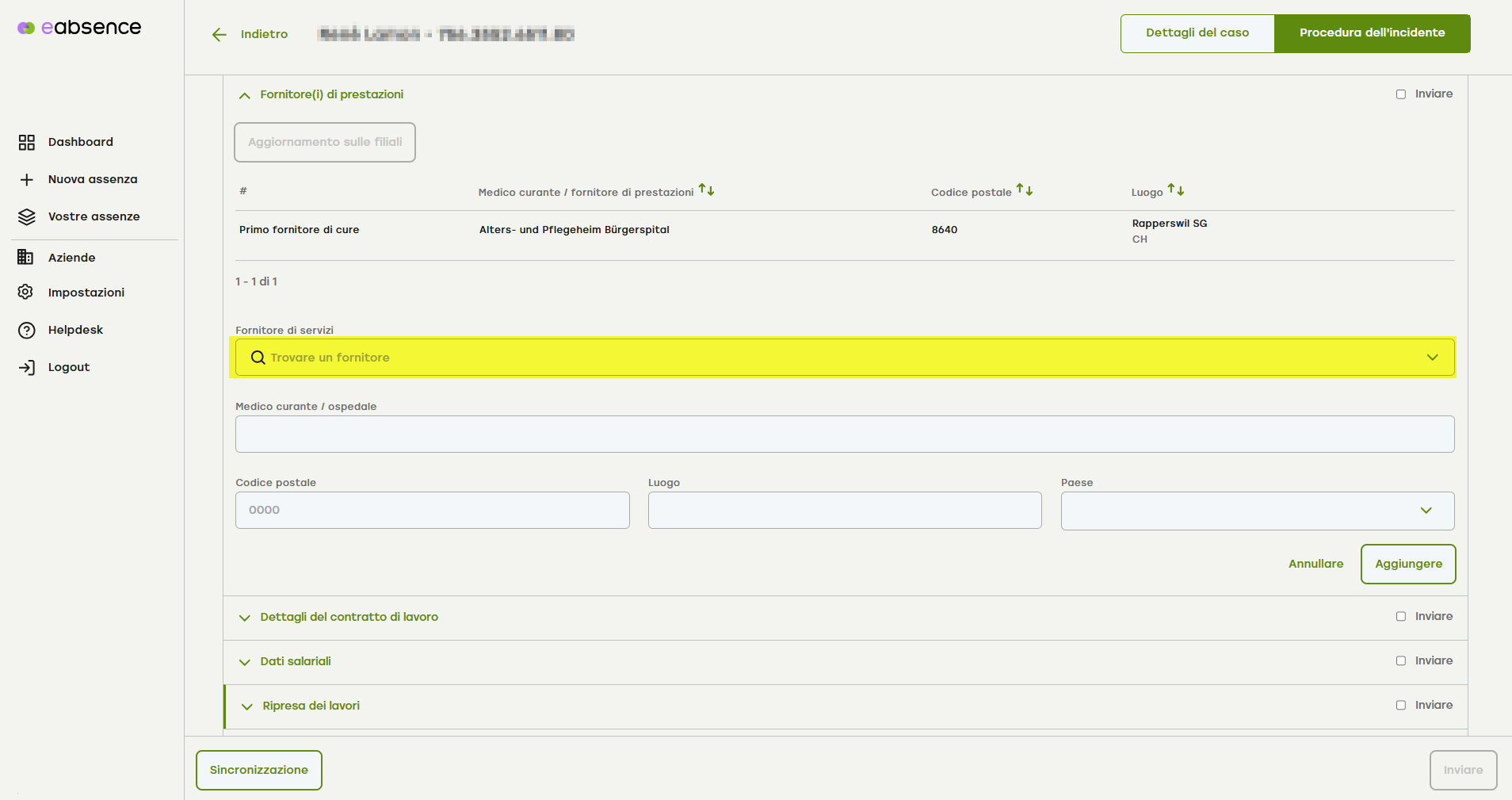Screen dimensions: 1512x800
Task: Click the Aggiungere button
Action: coord(1407,564)
